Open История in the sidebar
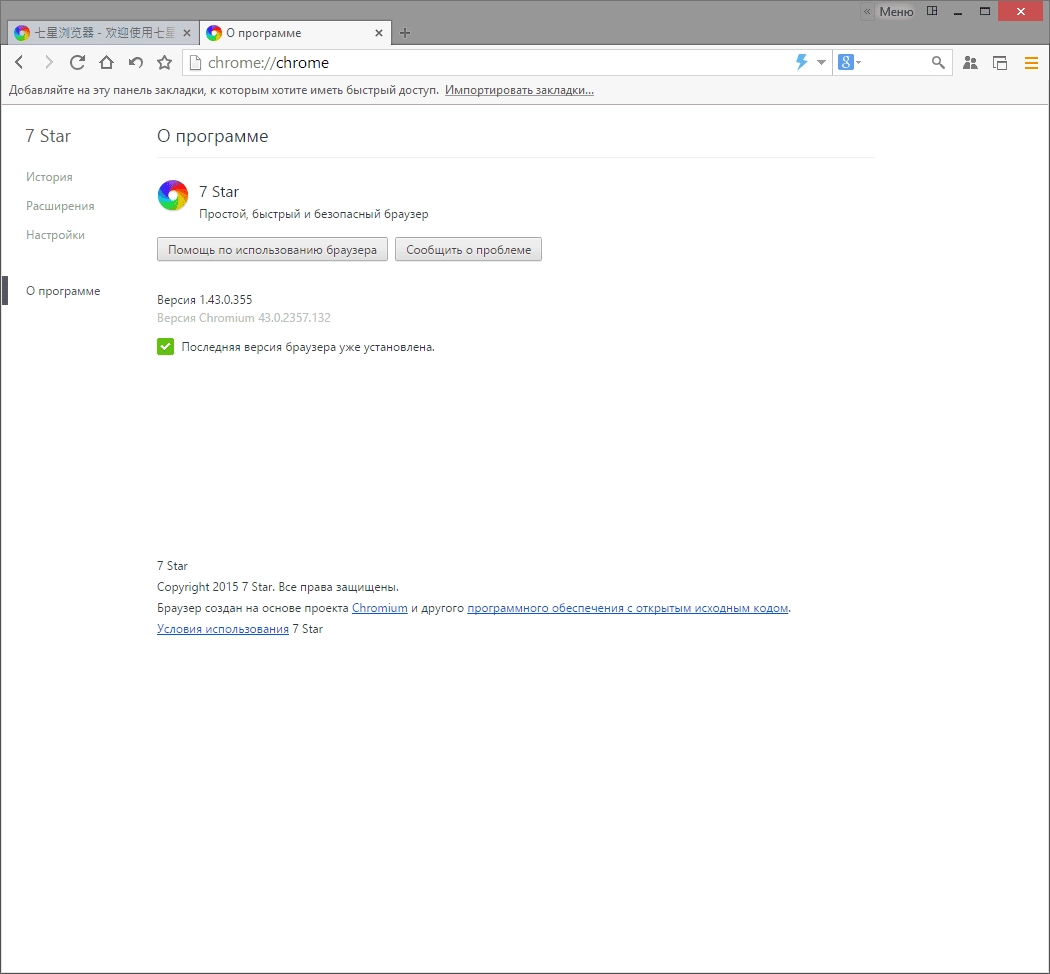The height and width of the screenshot is (974, 1050). point(49,177)
